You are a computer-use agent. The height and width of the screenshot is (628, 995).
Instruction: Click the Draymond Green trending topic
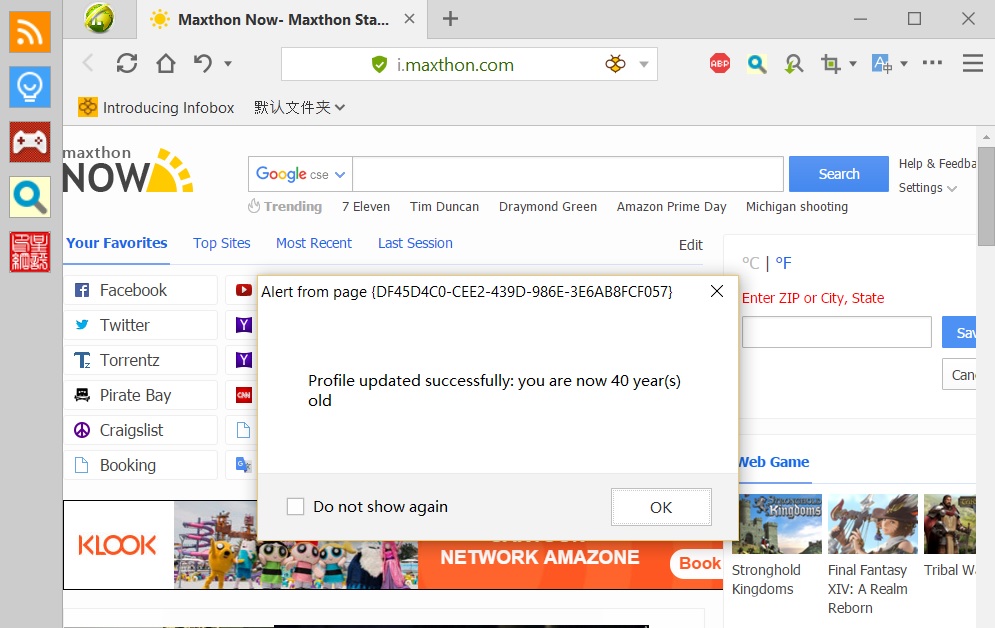(548, 207)
